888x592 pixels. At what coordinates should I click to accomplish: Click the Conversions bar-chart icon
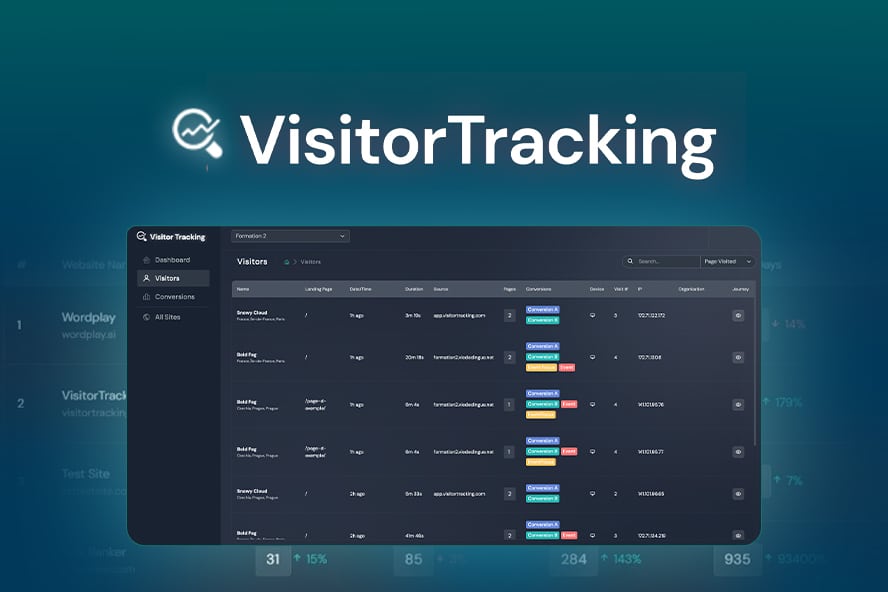coord(145,297)
